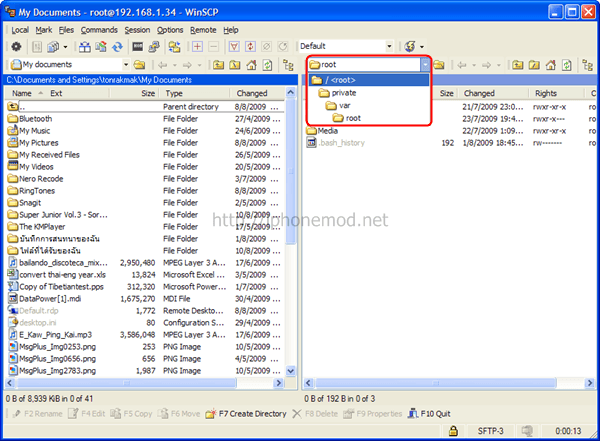Select E_Kaw_Ping_Kai.mp3 in local panel
600x441 pixels.
50,335
